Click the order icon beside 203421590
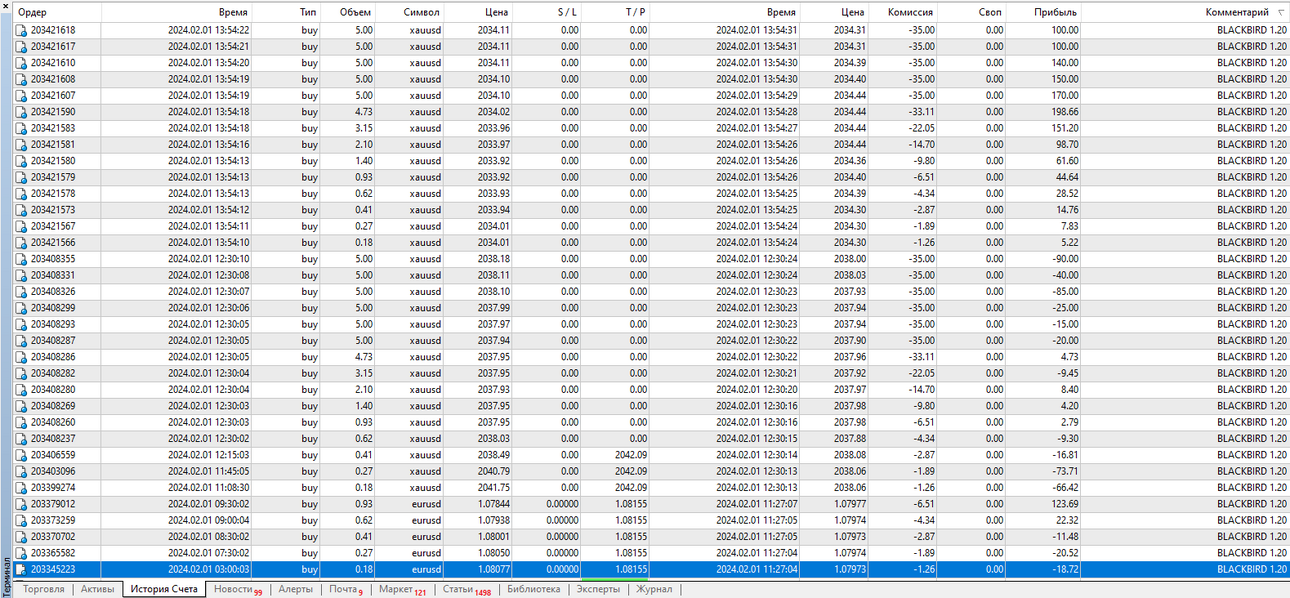The width and height of the screenshot is (1290, 598). tap(21, 111)
